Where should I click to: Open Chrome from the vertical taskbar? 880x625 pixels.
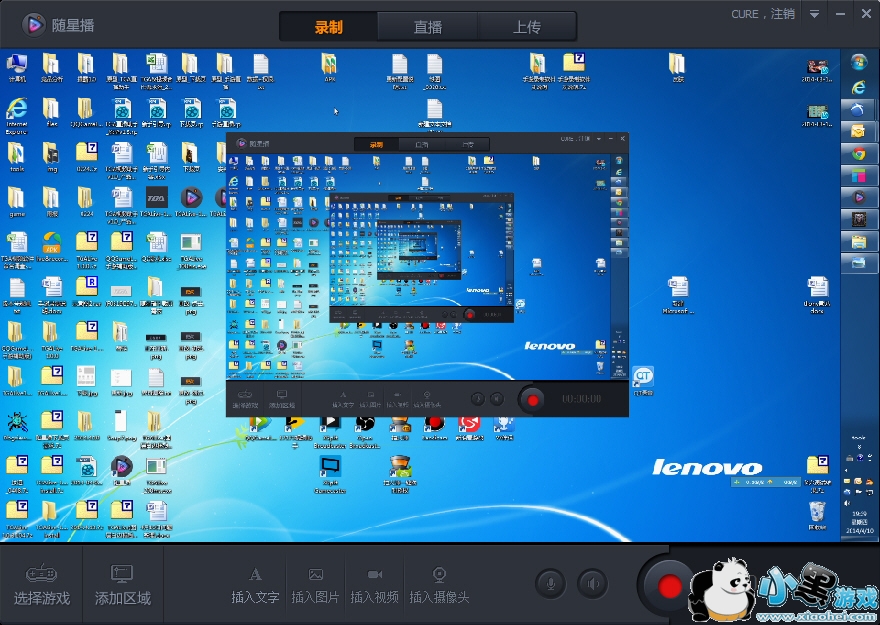click(x=858, y=153)
